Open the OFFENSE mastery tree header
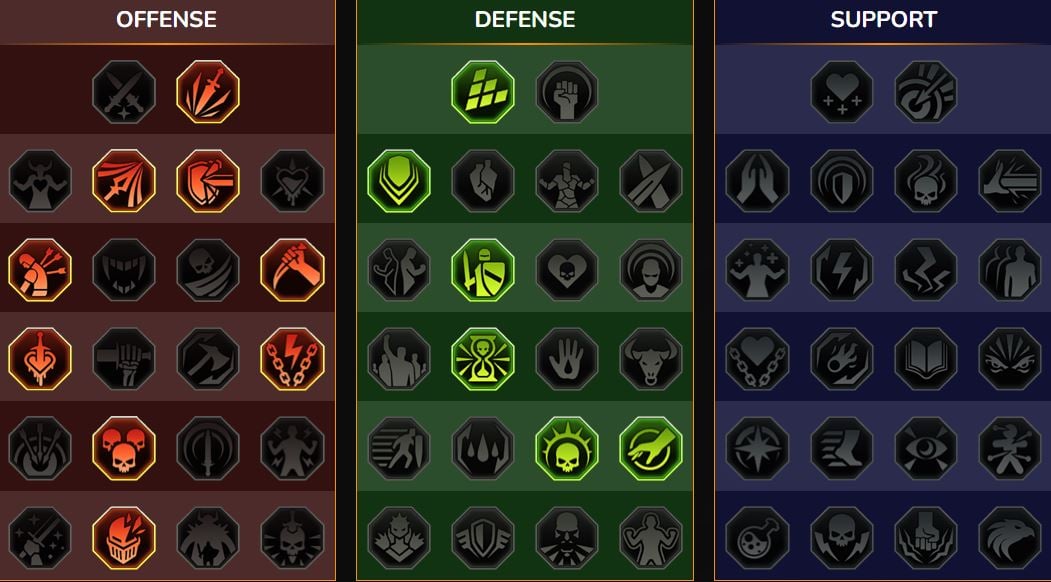Image resolution: width=1051 pixels, height=582 pixels. click(166, 19)
